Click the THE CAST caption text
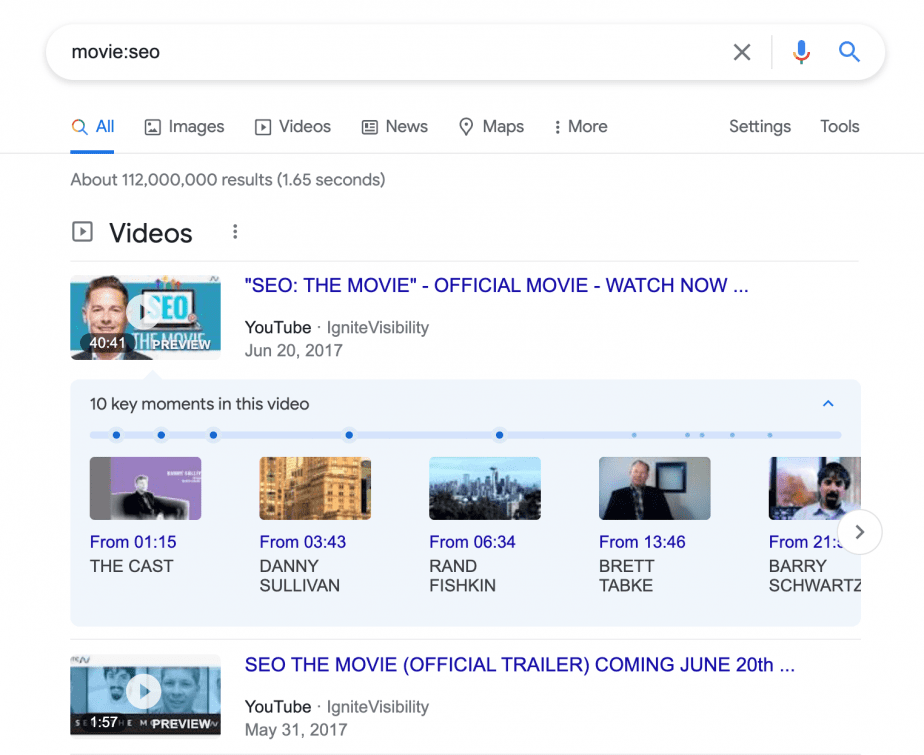This screenshot has width=924, height=755. pos(131,566)
